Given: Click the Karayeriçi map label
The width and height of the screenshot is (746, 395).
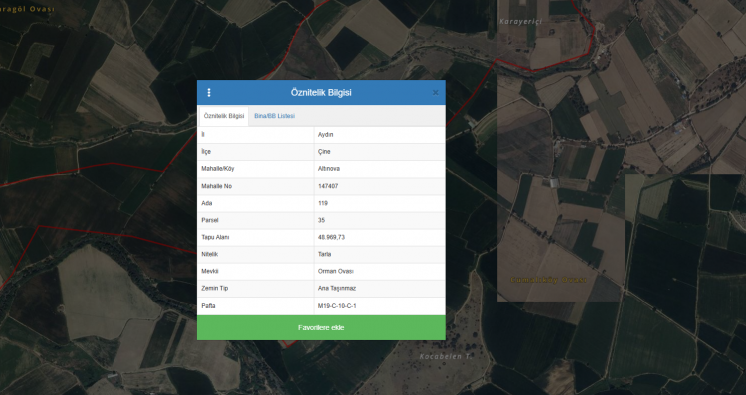Looking at the screenshot, I should pyautogui.click(x=520, y=21).
